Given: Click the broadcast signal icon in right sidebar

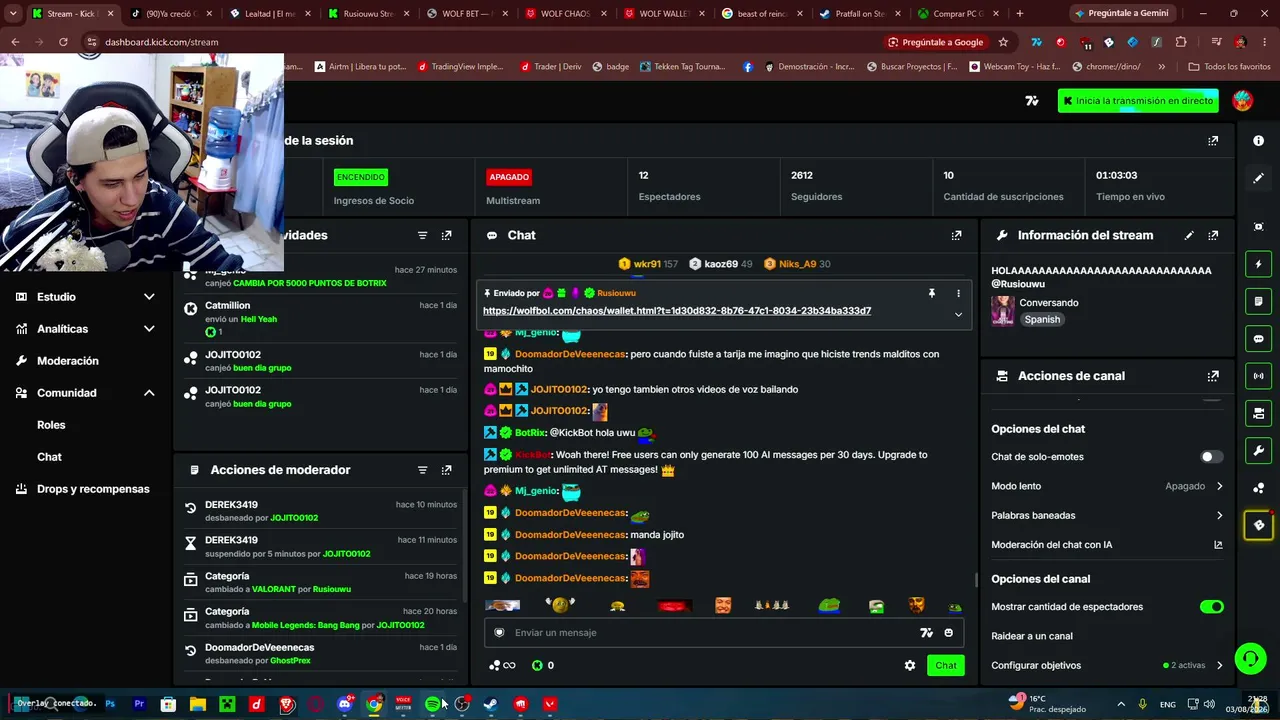Looking at the screenshot, I should (1258, 376).
